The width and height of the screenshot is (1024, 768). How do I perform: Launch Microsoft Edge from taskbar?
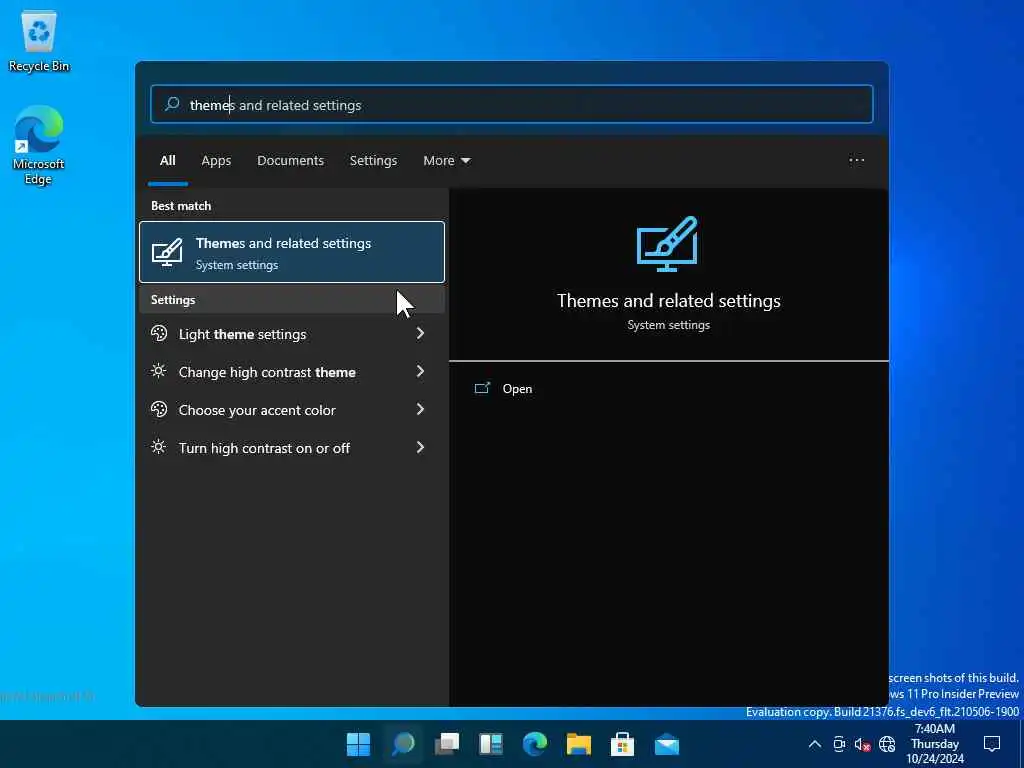click(535, 744)
